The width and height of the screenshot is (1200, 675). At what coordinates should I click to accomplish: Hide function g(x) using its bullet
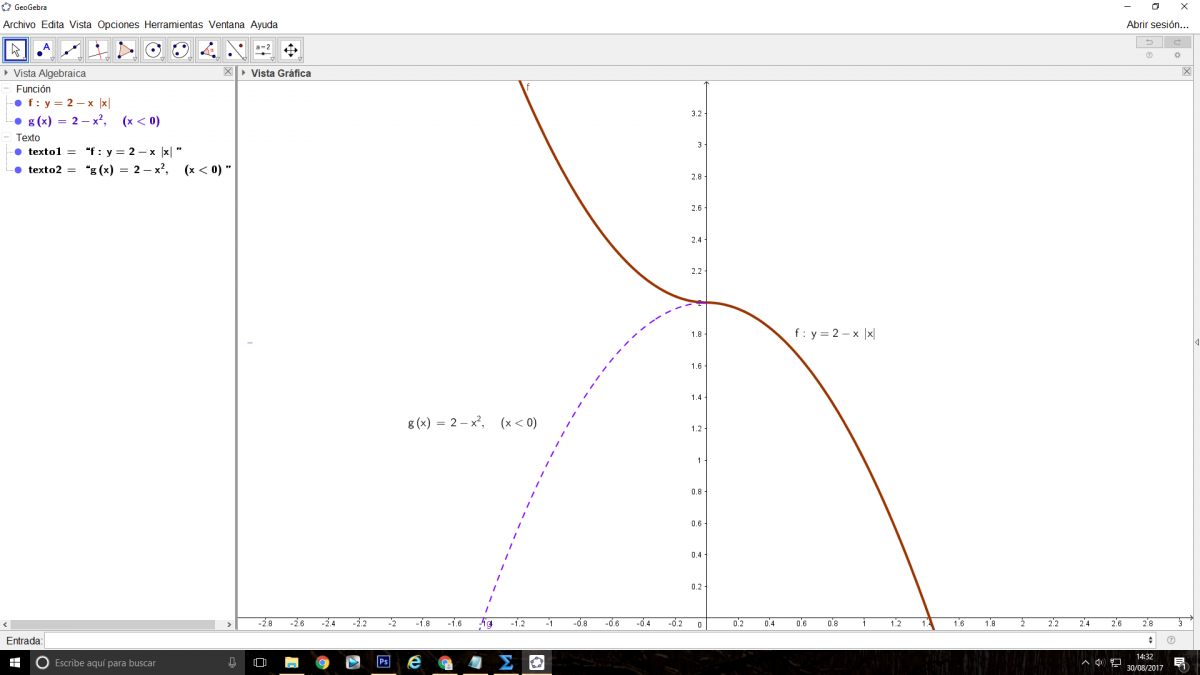click(18, 121)
